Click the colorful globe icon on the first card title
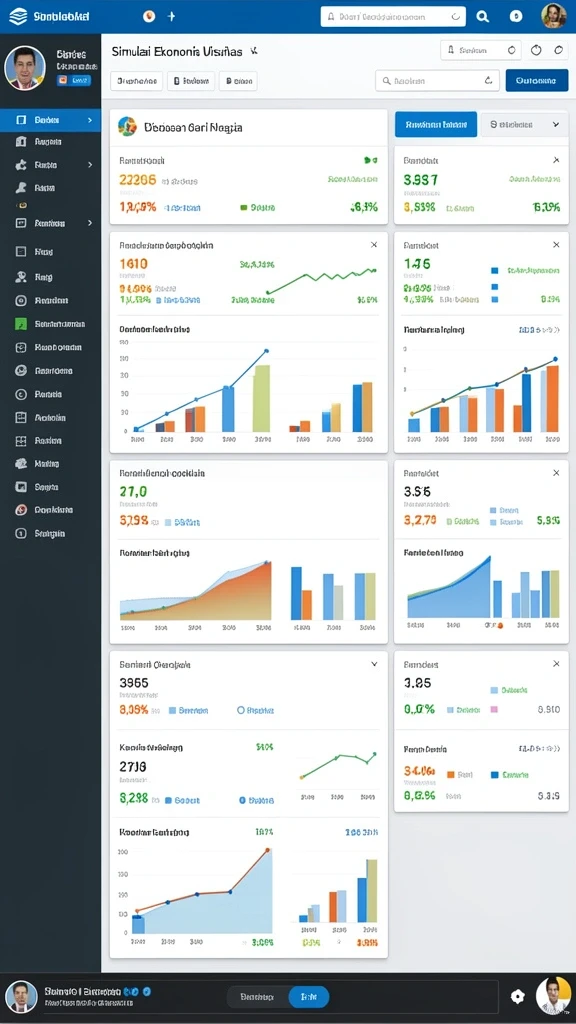 click(x=127, y=127)
